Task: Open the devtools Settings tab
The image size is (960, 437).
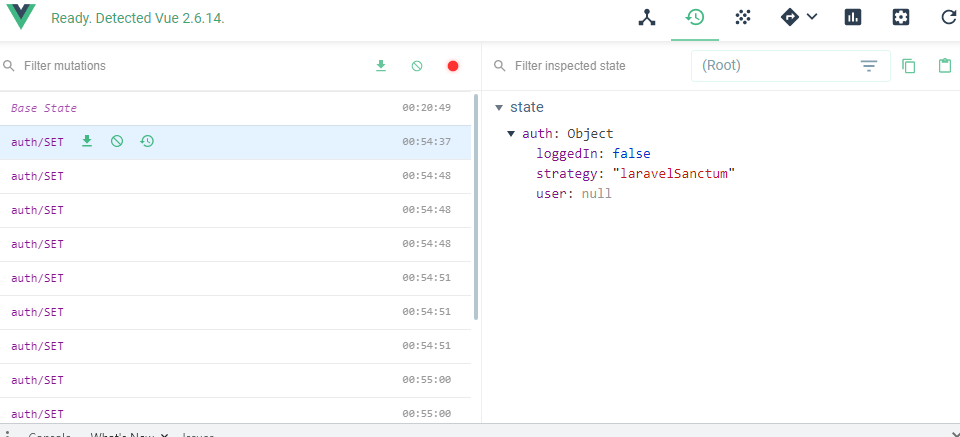Action: pyautogui.click(x=901, y=18)
